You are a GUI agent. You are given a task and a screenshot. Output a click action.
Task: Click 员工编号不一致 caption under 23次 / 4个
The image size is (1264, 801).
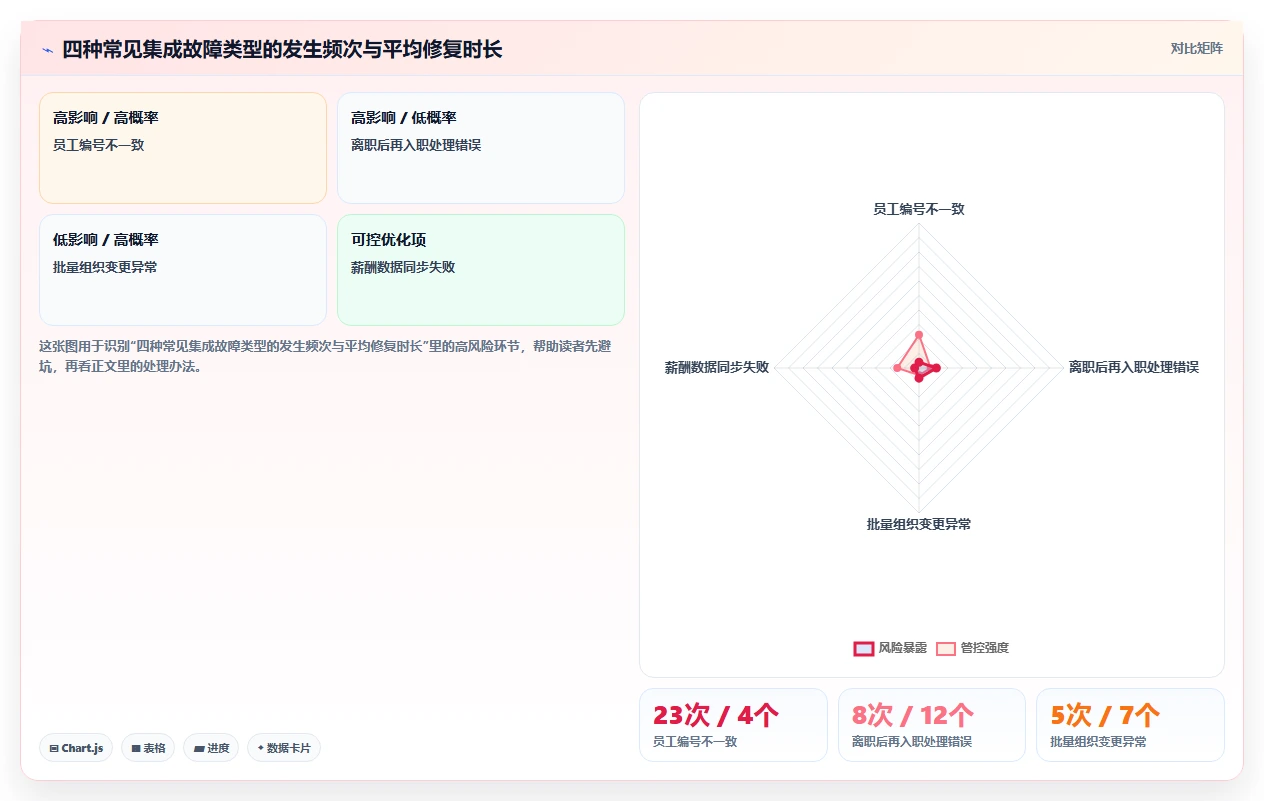click(695, 742)
